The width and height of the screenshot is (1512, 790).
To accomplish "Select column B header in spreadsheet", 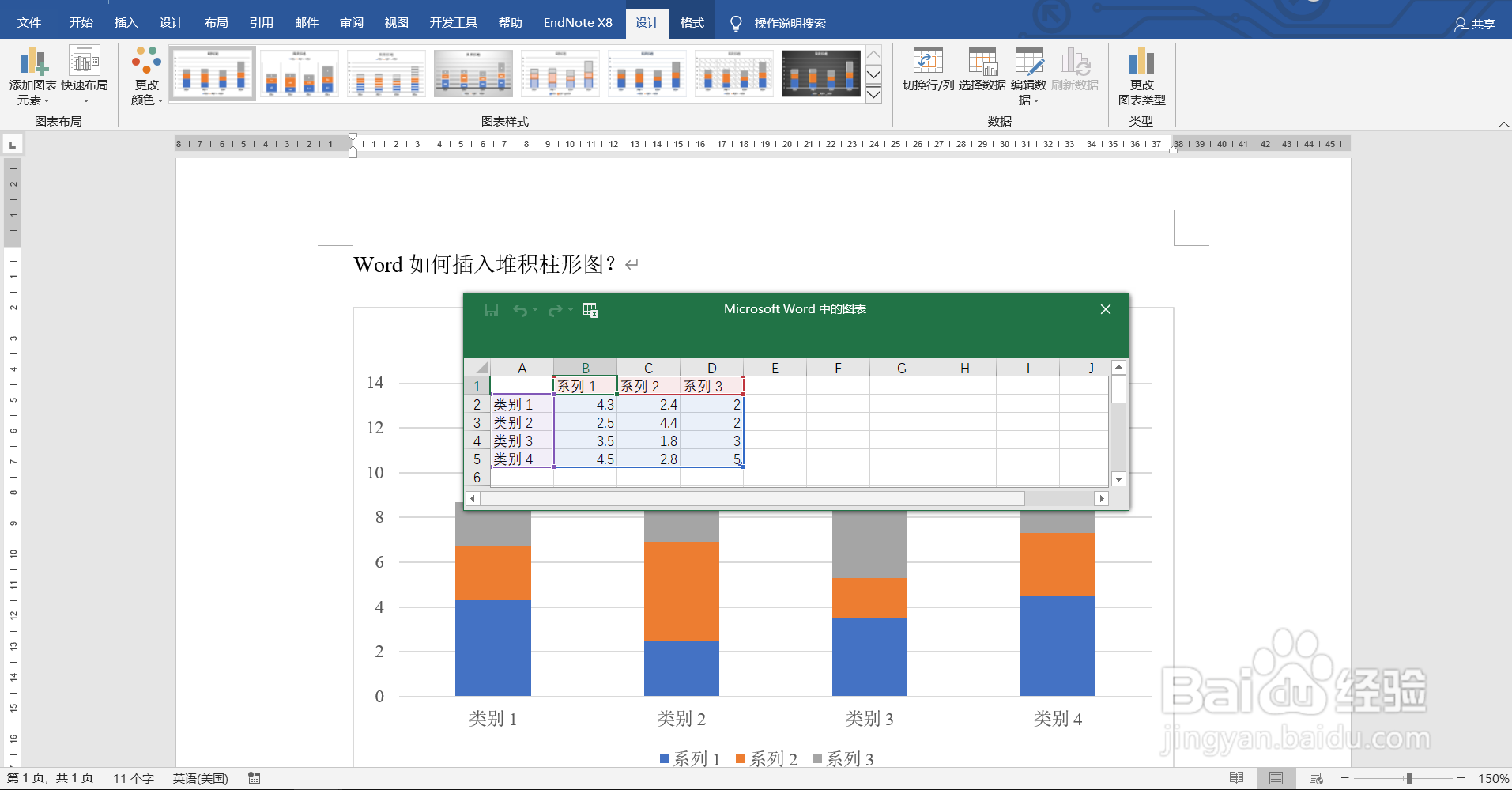I will point(585,368).
